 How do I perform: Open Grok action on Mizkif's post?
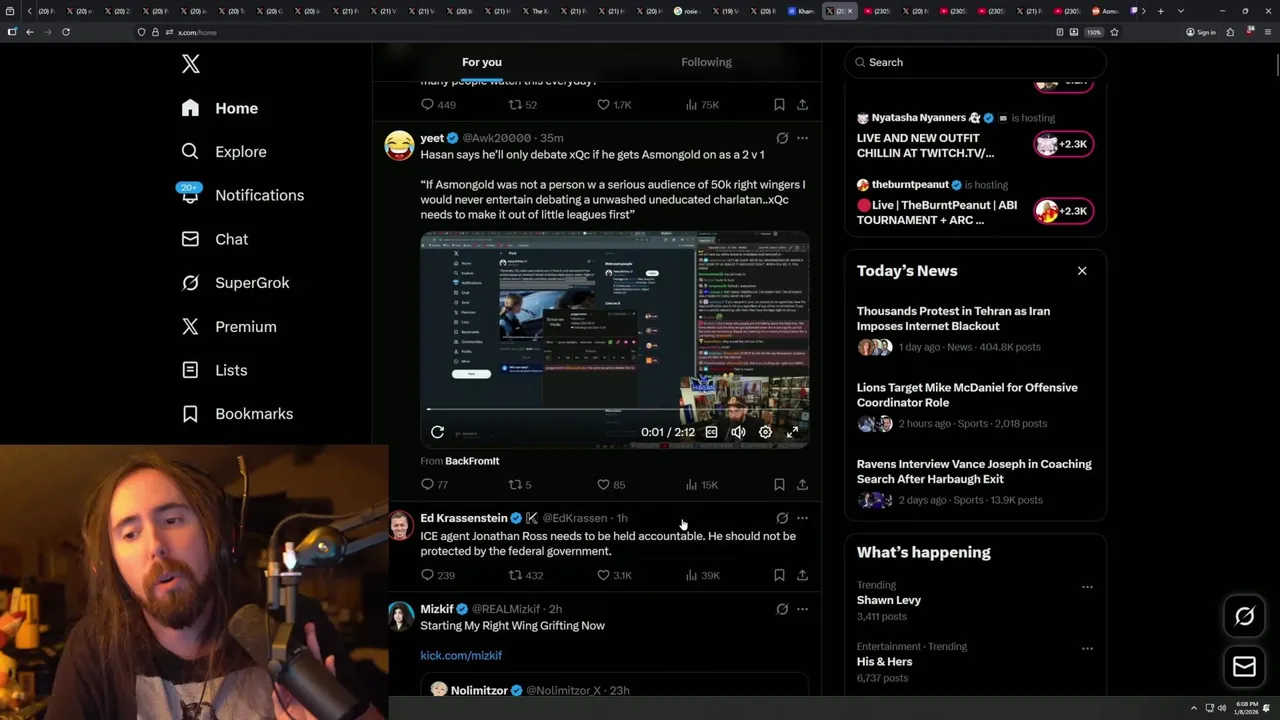(x=782, y=609)
